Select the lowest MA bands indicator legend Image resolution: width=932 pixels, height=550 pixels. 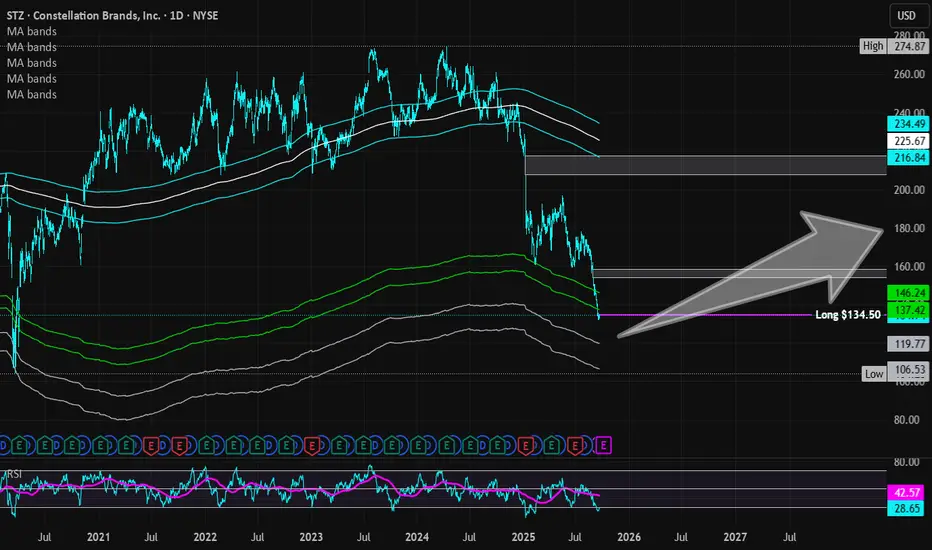tap(32, 95)
